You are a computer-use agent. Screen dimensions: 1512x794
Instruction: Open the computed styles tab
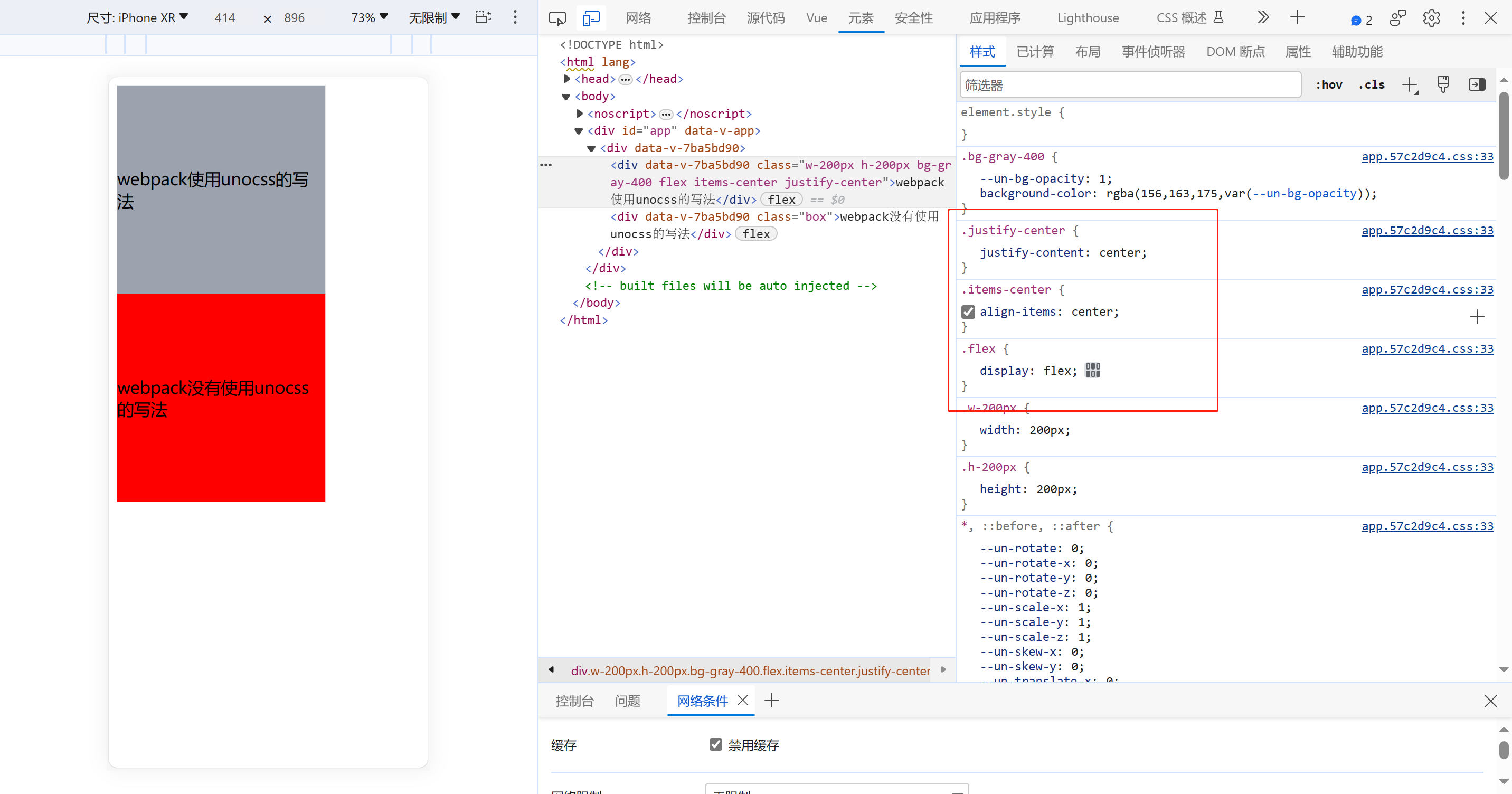point(1035,52)
